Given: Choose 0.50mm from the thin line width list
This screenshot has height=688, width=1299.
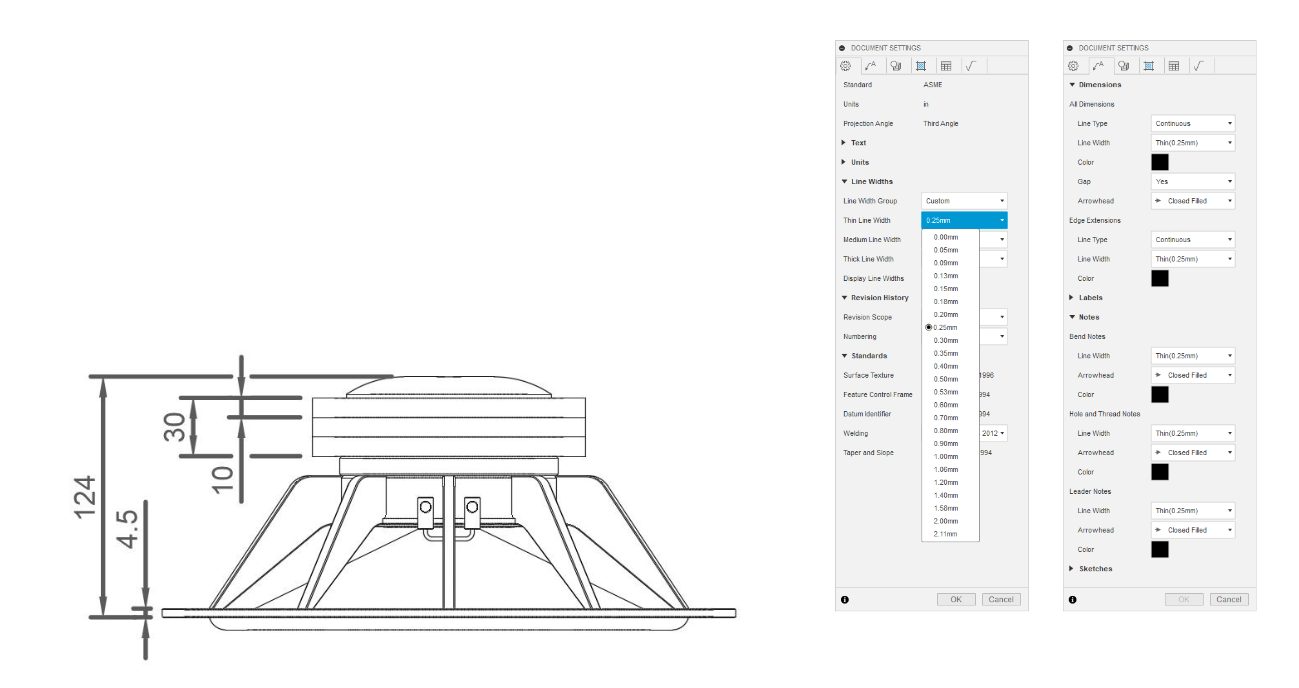Looking at the screenshot, I should coord(945,379).
